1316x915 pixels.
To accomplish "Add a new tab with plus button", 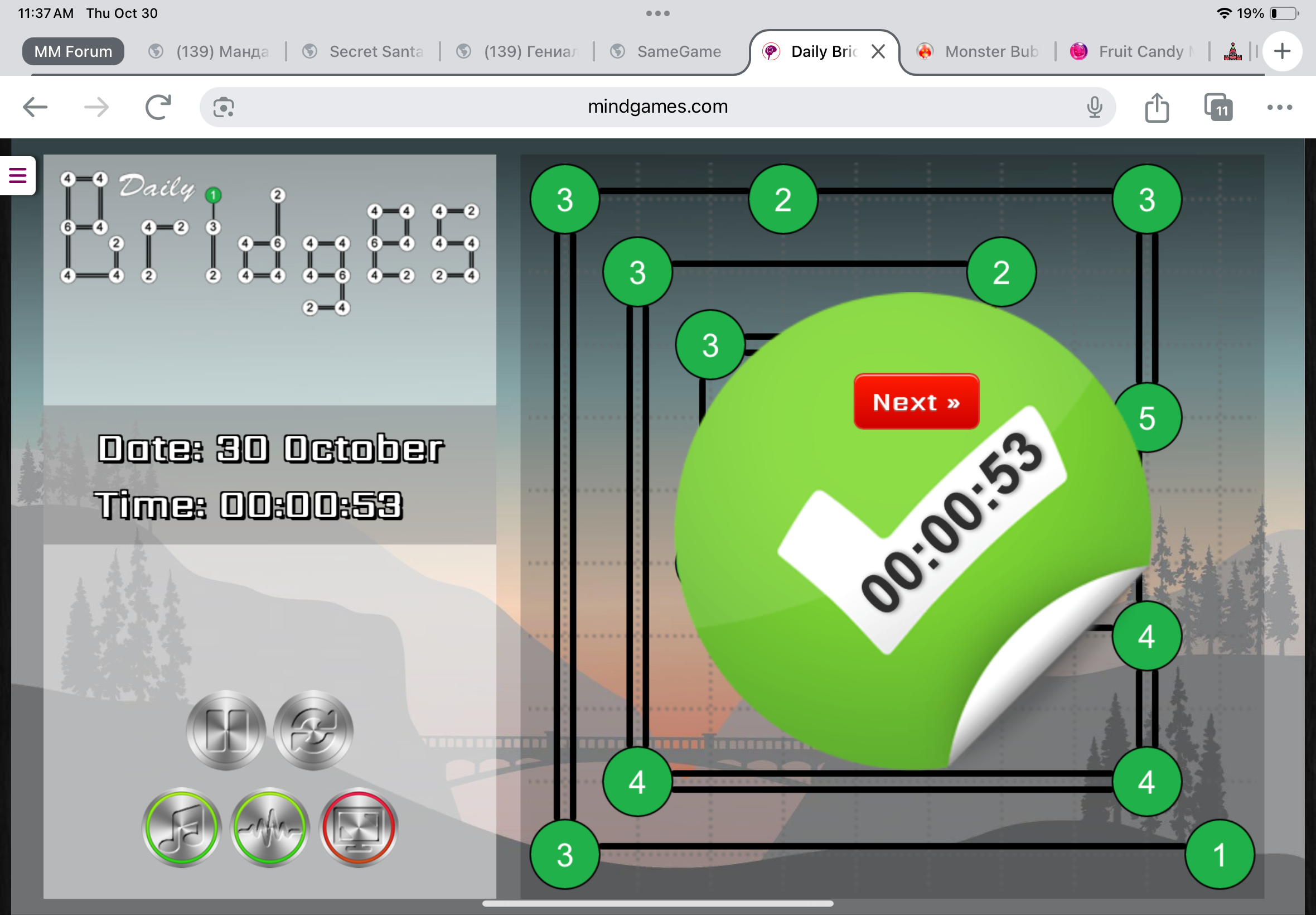I will pyautogui.click(x=1282, y=51).
